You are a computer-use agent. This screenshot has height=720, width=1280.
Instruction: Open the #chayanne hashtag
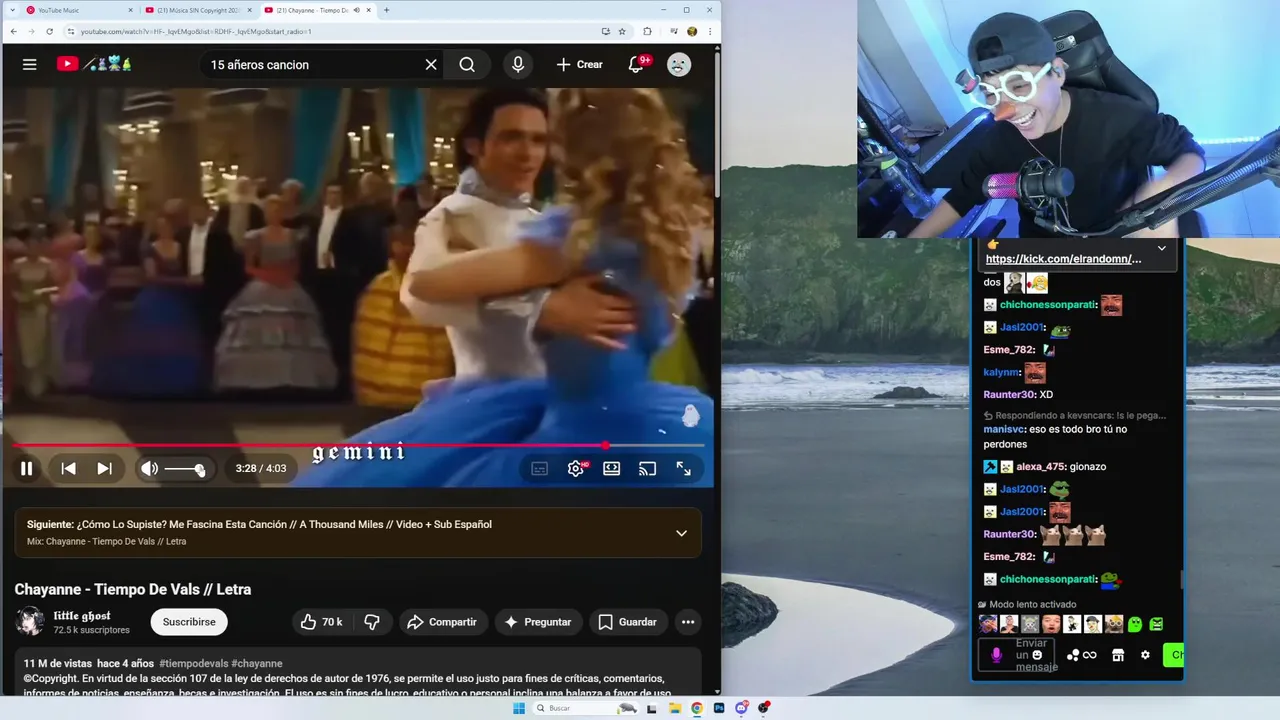pos(257,663)
